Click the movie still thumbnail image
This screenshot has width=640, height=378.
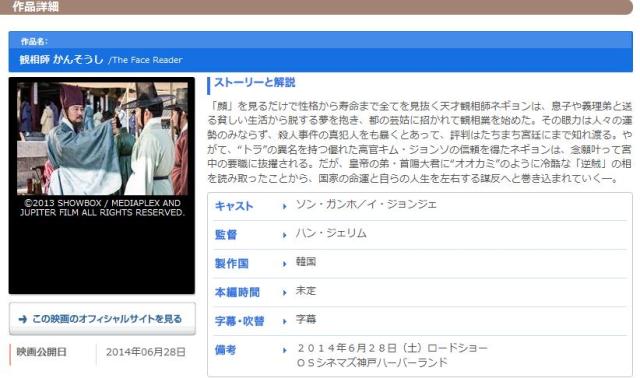(102, 138)
